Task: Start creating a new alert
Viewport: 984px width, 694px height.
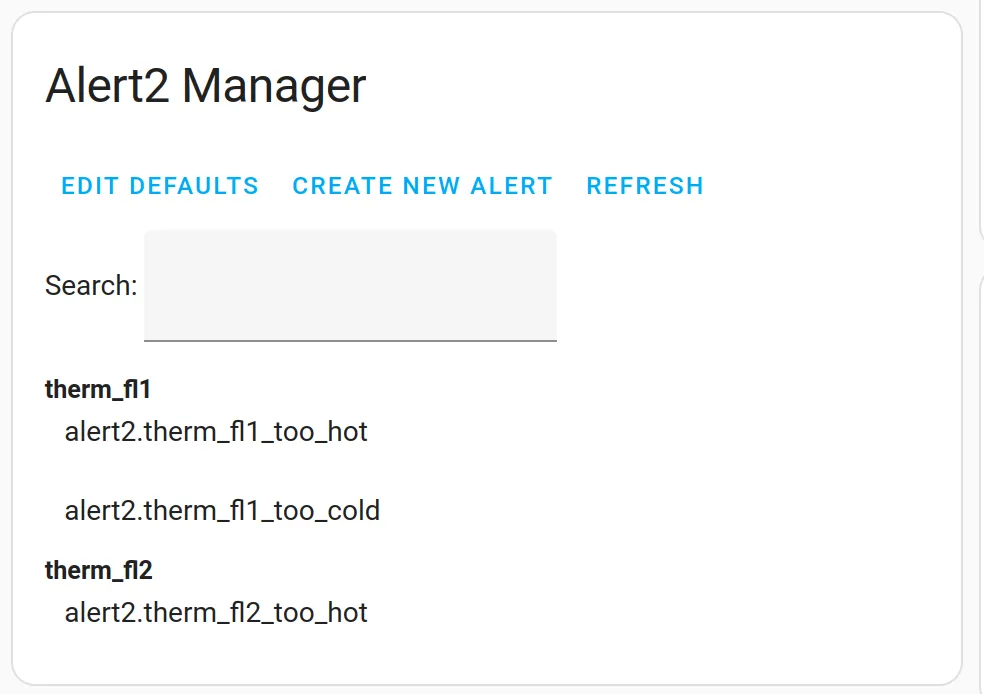Action: click(422, 186)
